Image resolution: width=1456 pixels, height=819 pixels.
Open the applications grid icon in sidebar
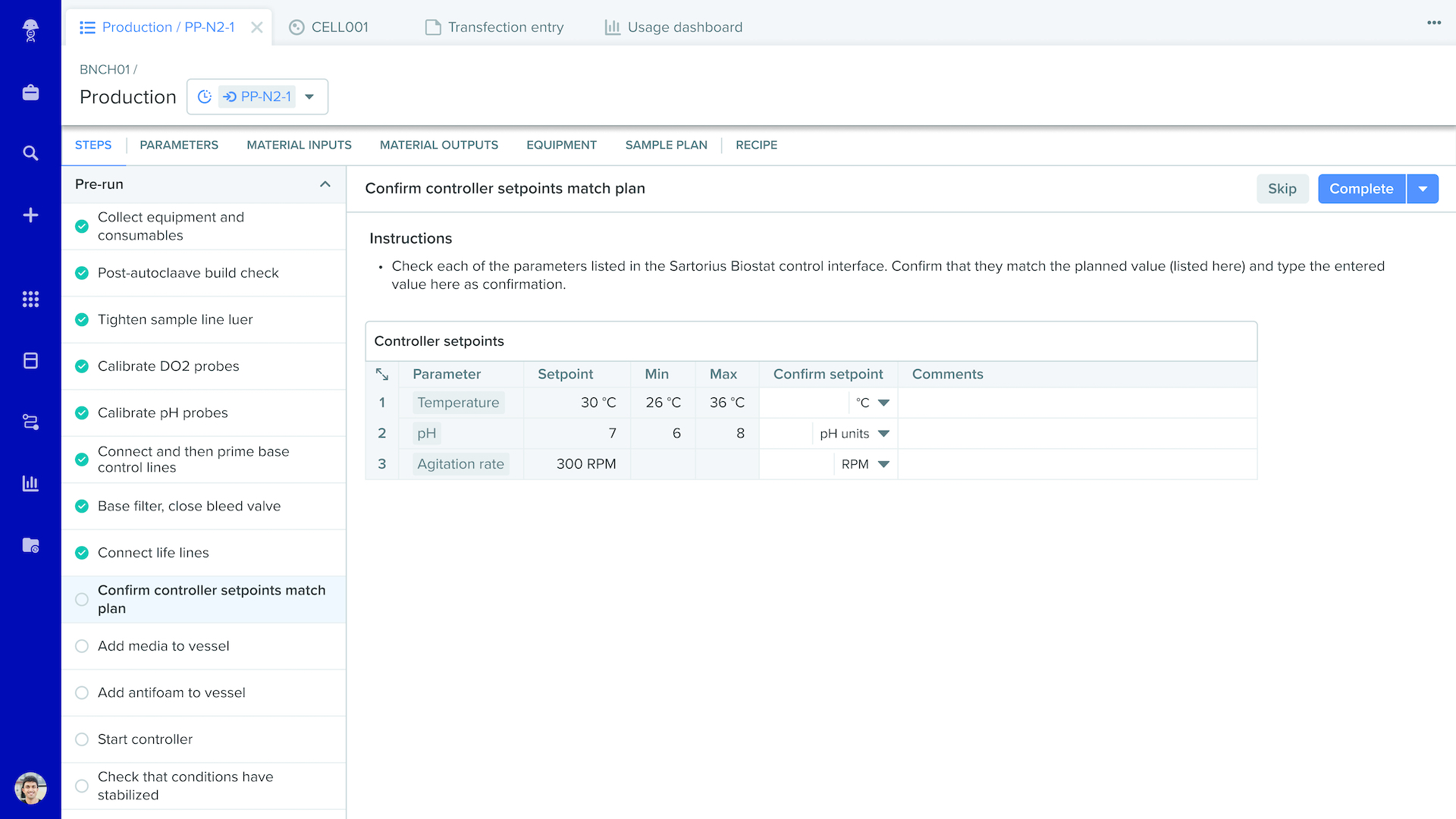coord(30,299)
